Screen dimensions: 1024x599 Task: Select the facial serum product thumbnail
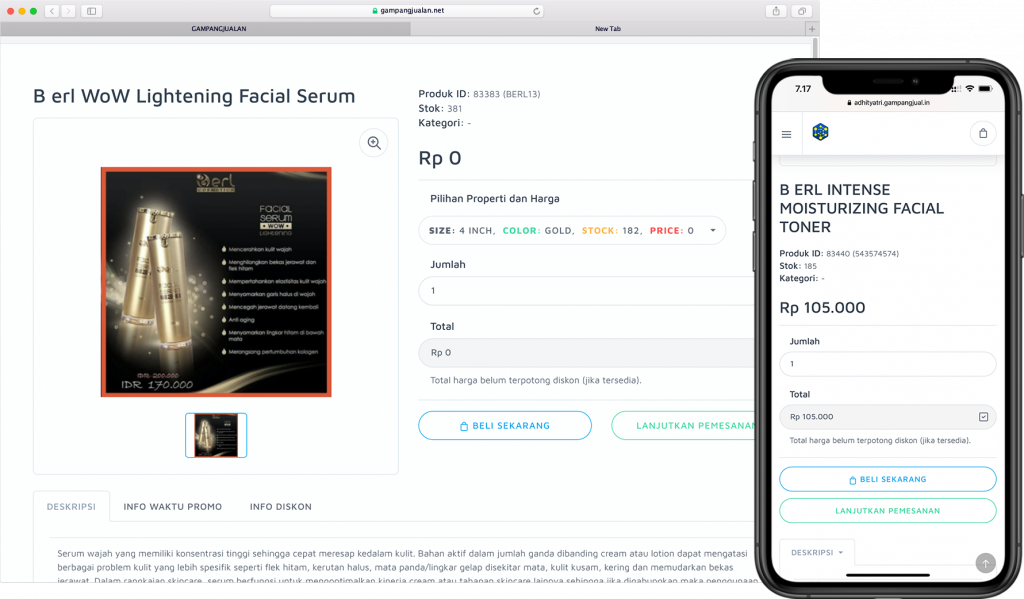pyautogui.click(x=216, y=435)
